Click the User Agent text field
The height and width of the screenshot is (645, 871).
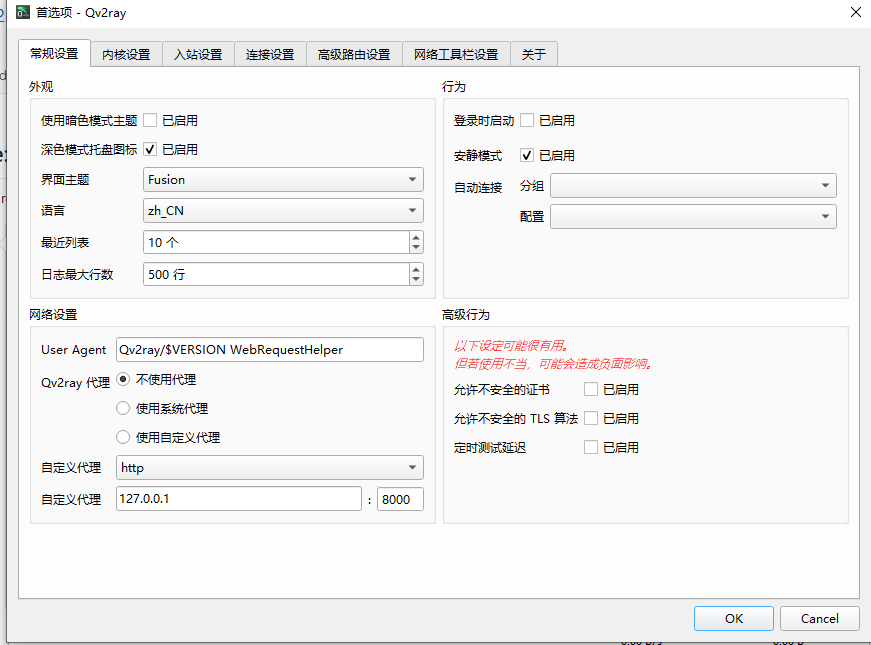270,349
